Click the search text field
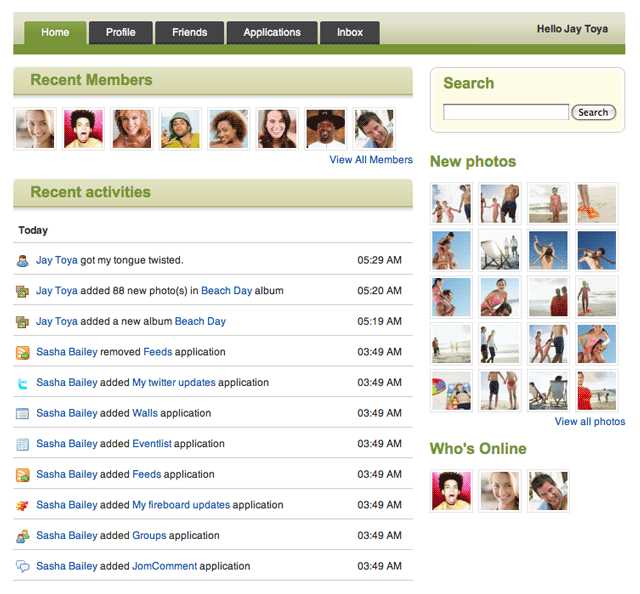640x594 pixels. 505,113
